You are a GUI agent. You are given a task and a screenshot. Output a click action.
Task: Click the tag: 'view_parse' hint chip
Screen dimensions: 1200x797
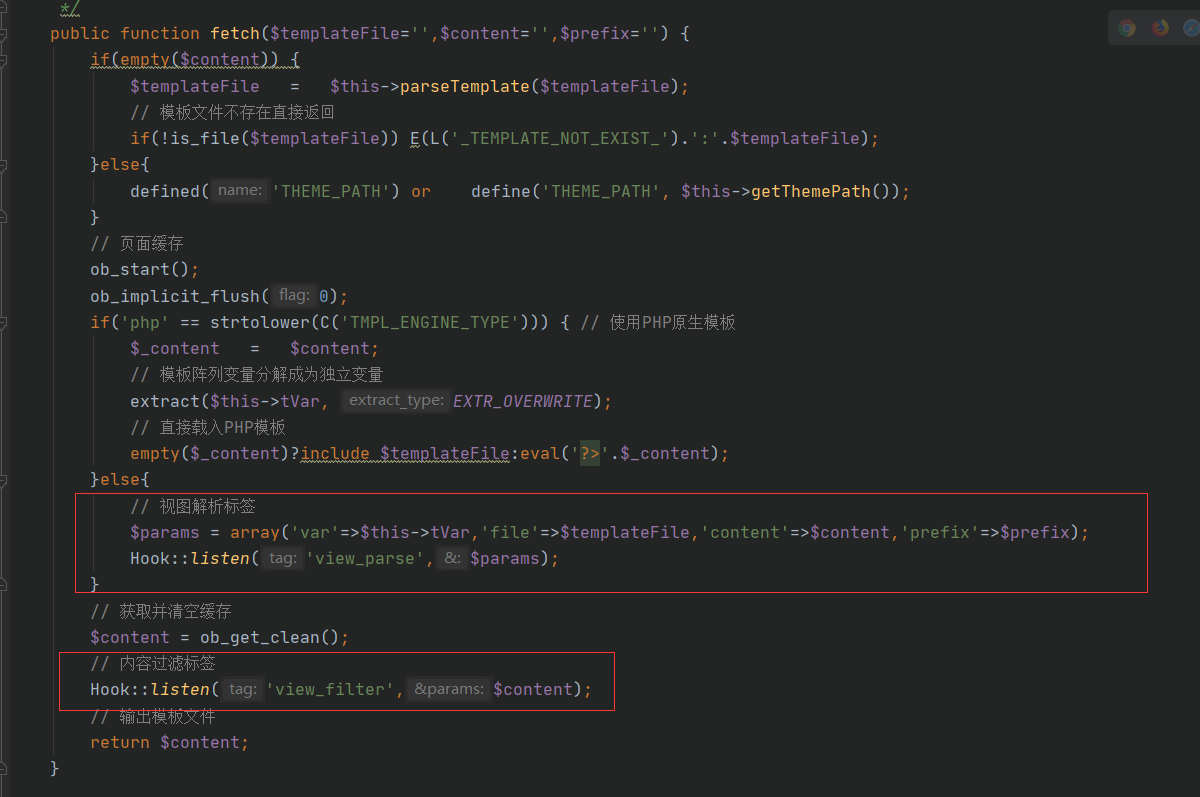(x=281, y=558)
